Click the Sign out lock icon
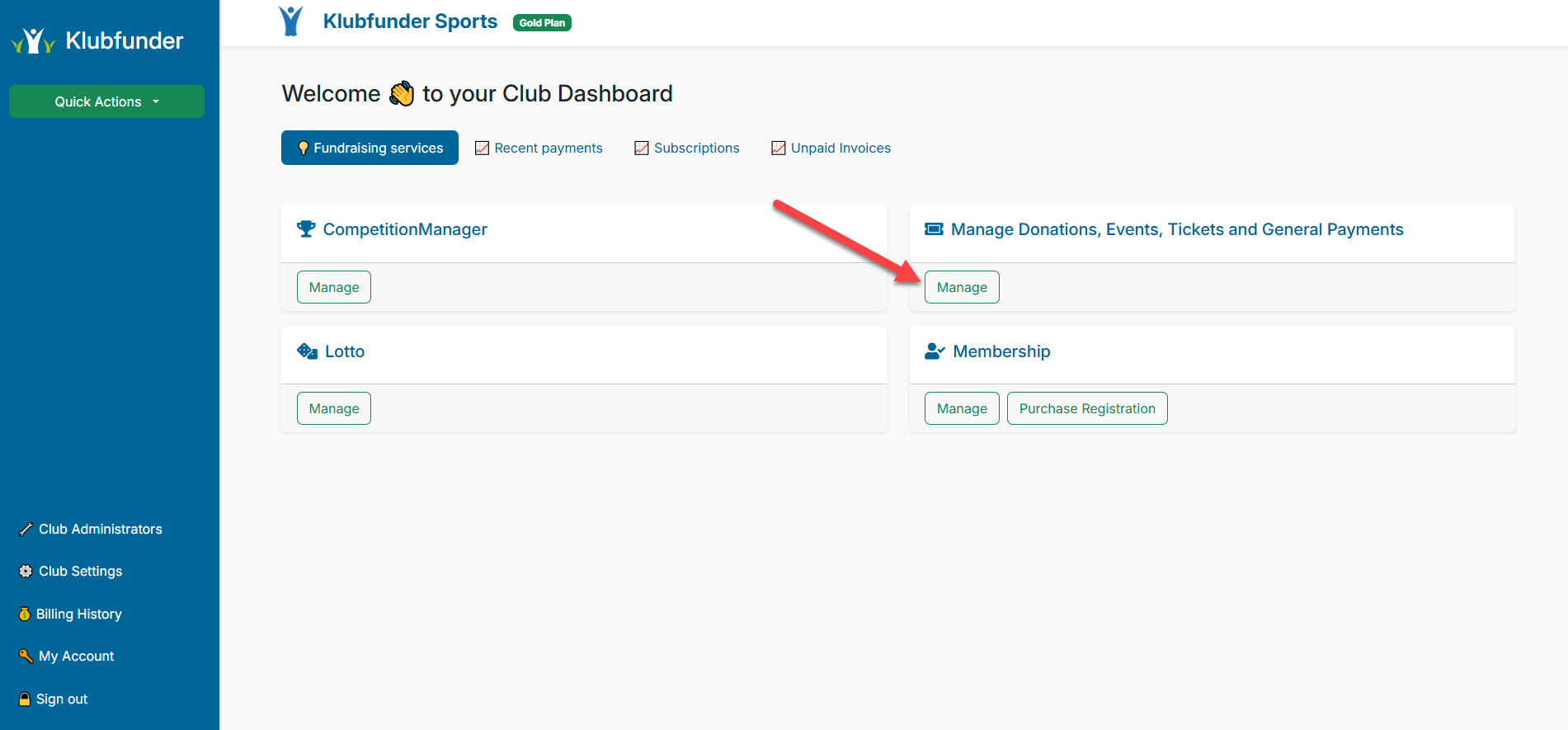Screen dimensions: 1568x730 coord(25,699)
